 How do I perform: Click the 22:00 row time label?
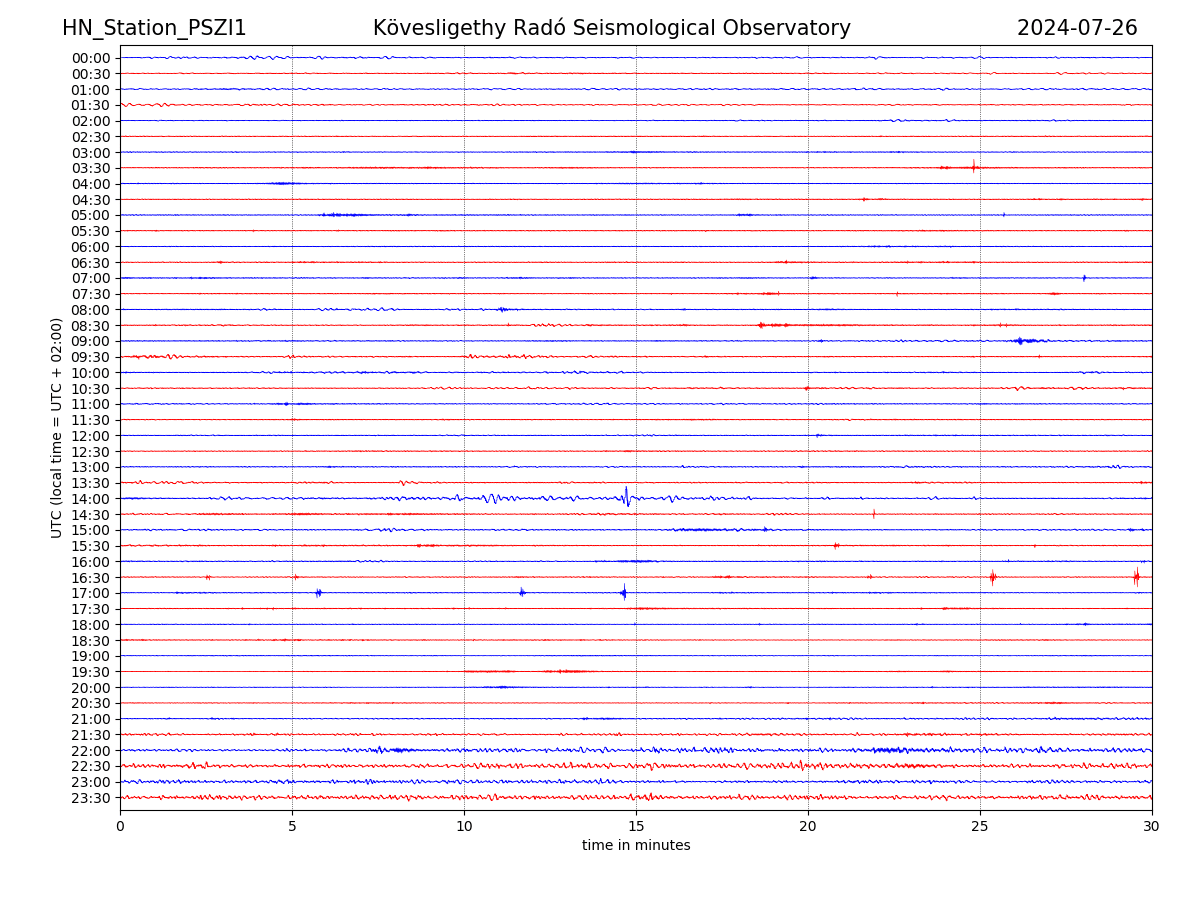pyautogui.click(x=91, y=751)
